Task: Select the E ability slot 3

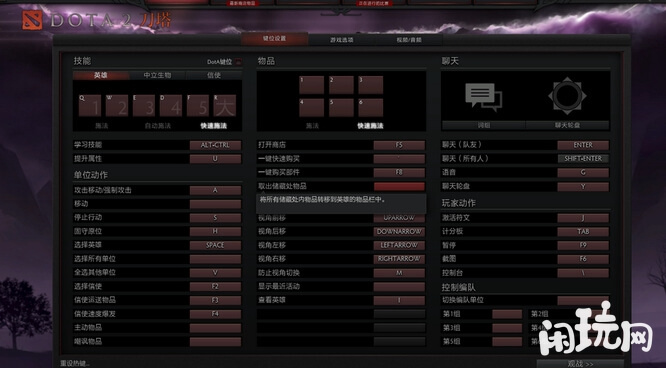Action: coord(144,105)
